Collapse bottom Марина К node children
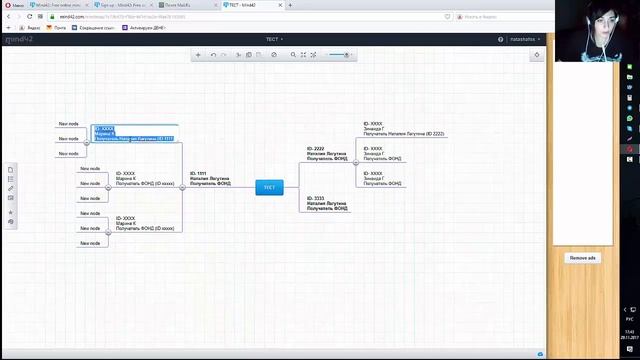The image size is (640, 360). coord(108,232)
